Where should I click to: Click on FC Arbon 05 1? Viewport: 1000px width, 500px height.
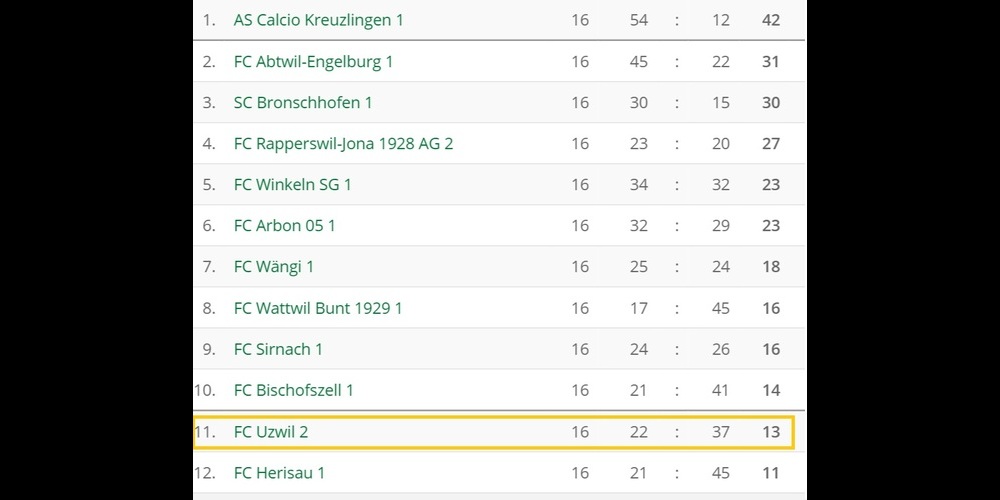click(284, 226)
